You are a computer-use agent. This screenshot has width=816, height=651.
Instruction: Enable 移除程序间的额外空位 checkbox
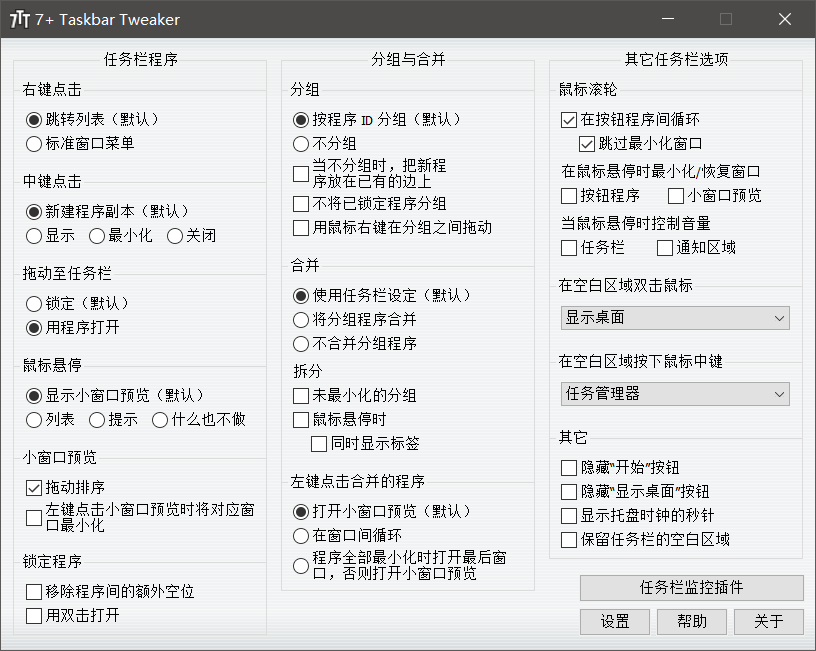(x=34, y=592)
